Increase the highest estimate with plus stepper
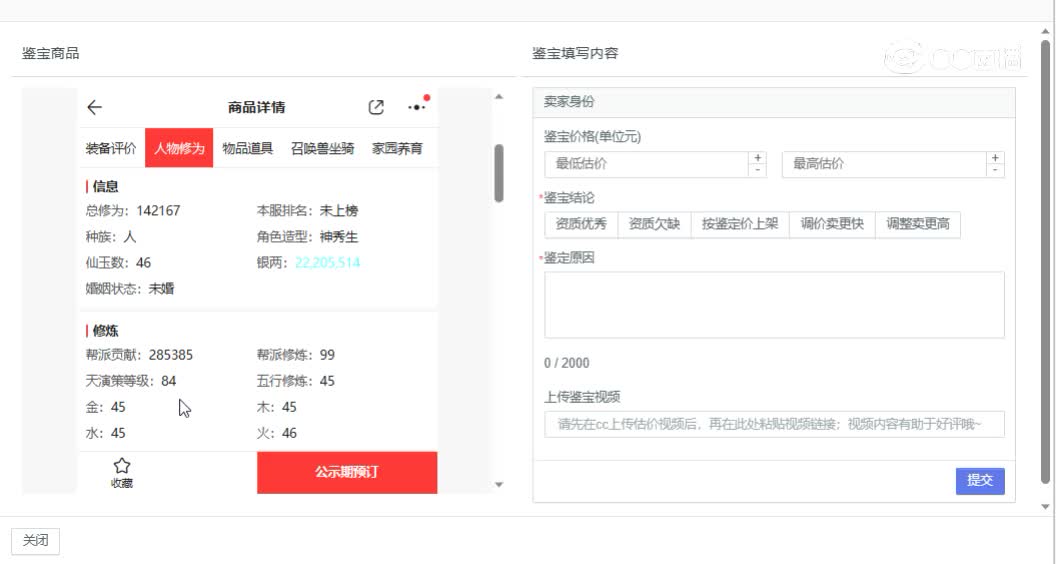The width and height of the screenshot is (1056, 564). [x=995, y=158]
